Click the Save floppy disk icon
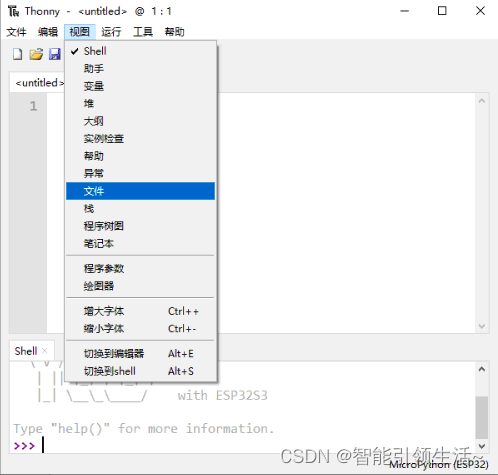This screenshot has height=475, width=498. pos(55,54)
